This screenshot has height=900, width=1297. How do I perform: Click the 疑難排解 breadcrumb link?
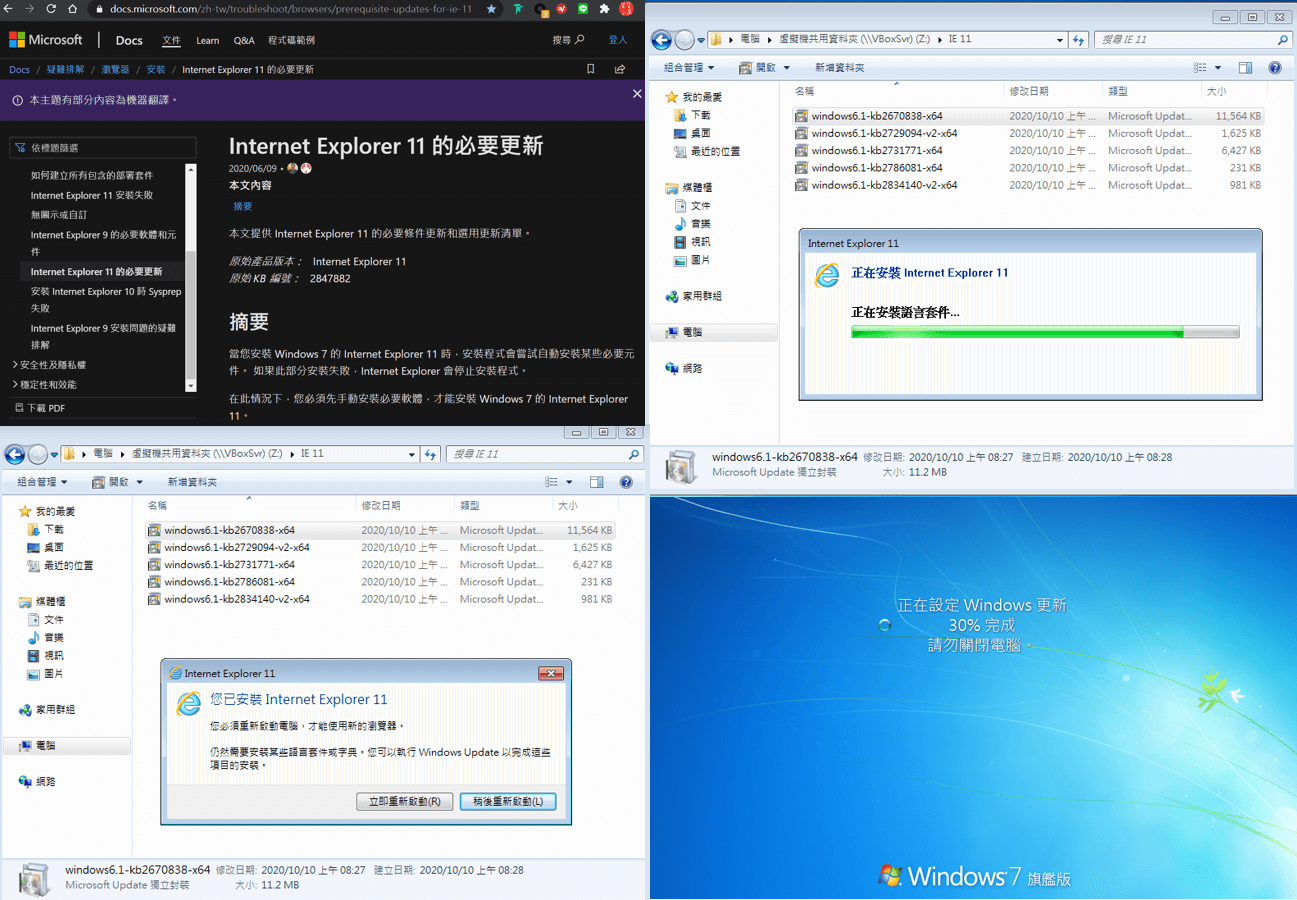pos(65,70)
